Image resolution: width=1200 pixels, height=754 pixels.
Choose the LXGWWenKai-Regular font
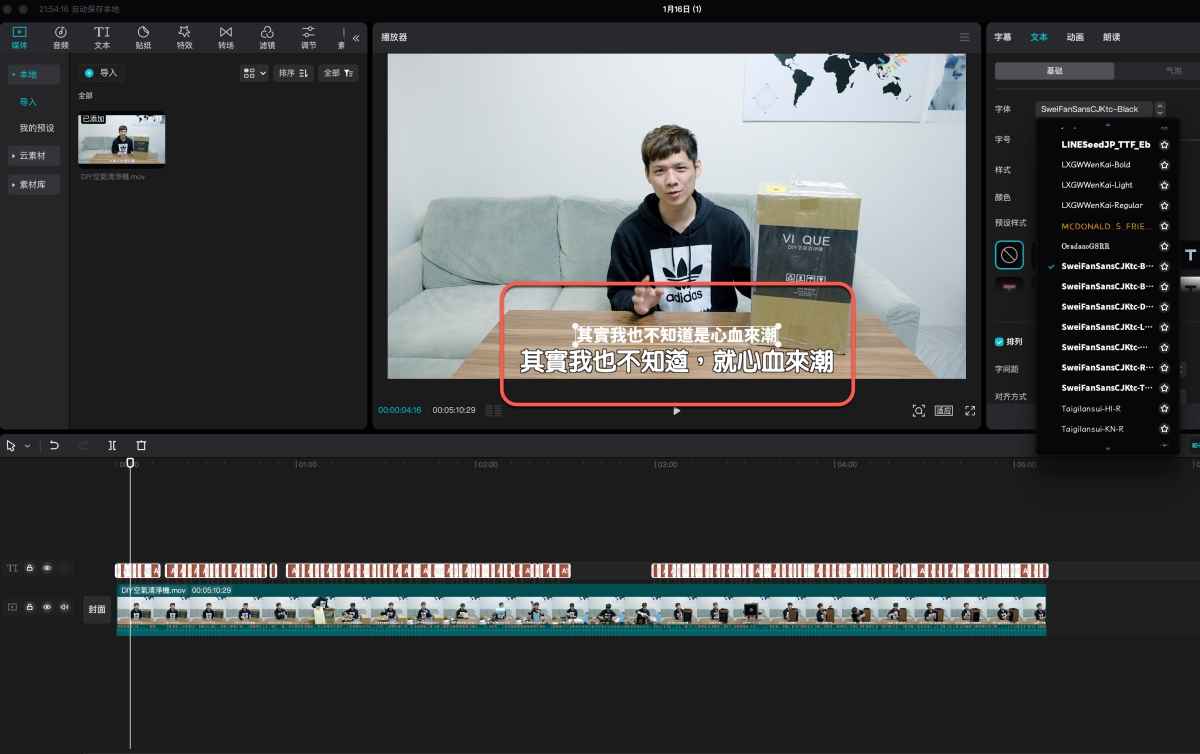pyautogui.click(x=1101, y=205)
